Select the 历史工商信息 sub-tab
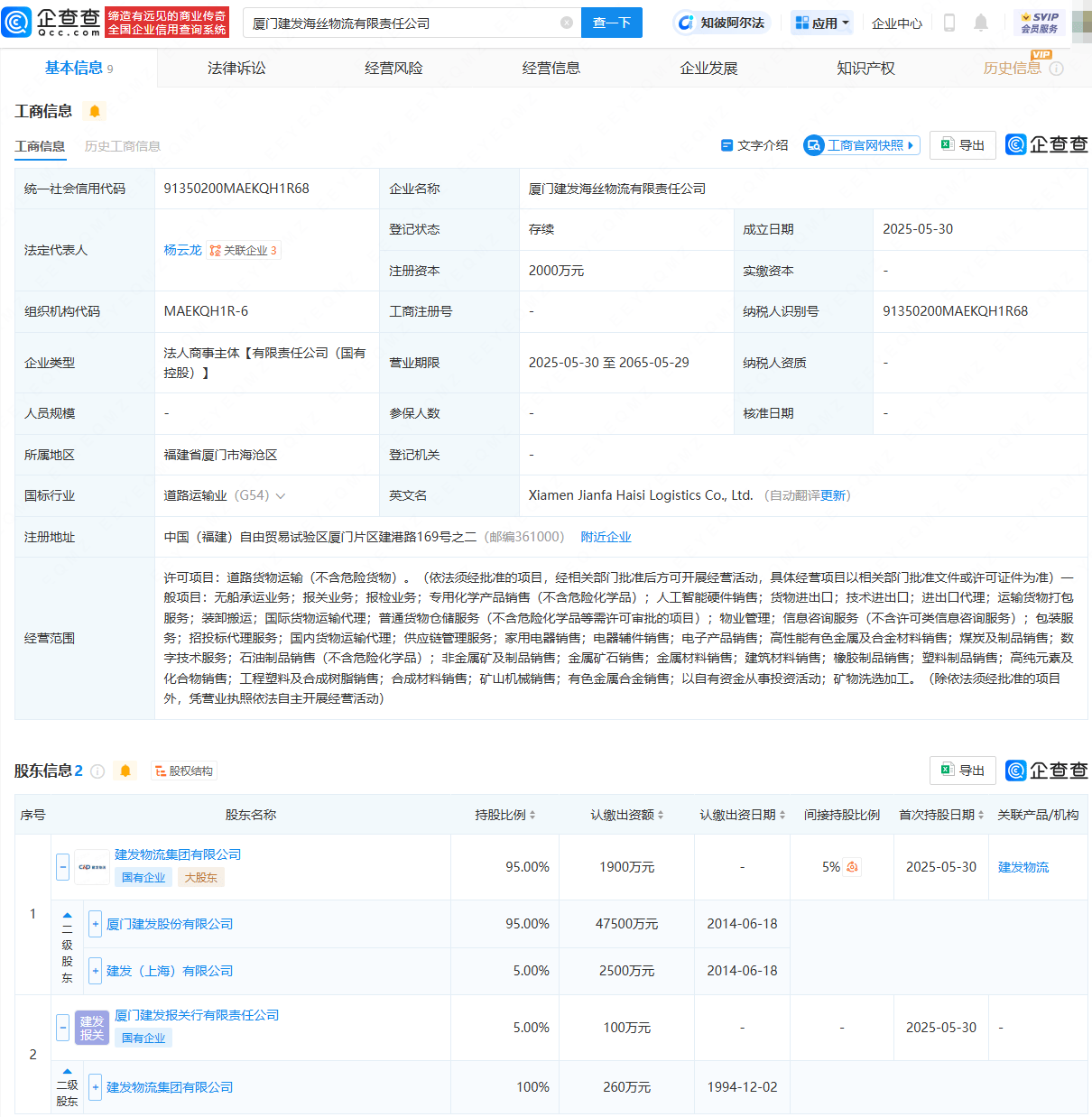This screenshot has width=1092, height=1117. point(123,146)
